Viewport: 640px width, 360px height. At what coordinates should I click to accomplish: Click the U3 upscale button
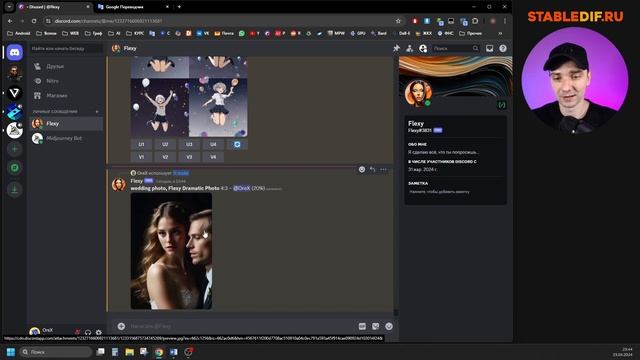[x=189, y=144]
